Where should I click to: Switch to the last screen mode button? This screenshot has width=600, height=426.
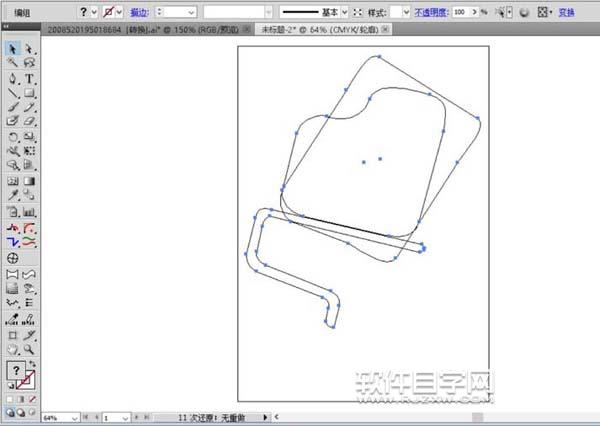click(32, 413)
